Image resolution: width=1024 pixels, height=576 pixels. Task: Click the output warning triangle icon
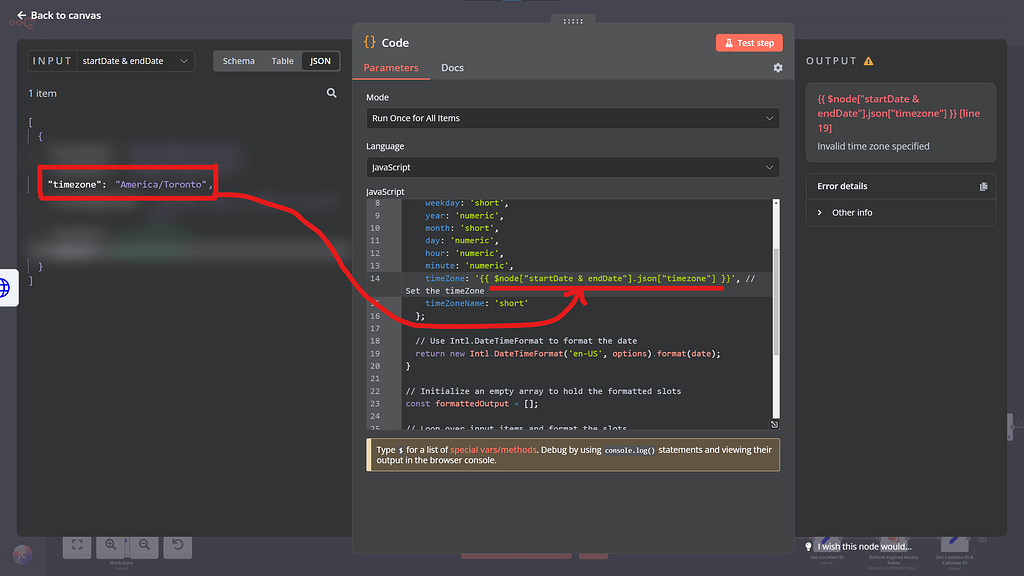868,61
